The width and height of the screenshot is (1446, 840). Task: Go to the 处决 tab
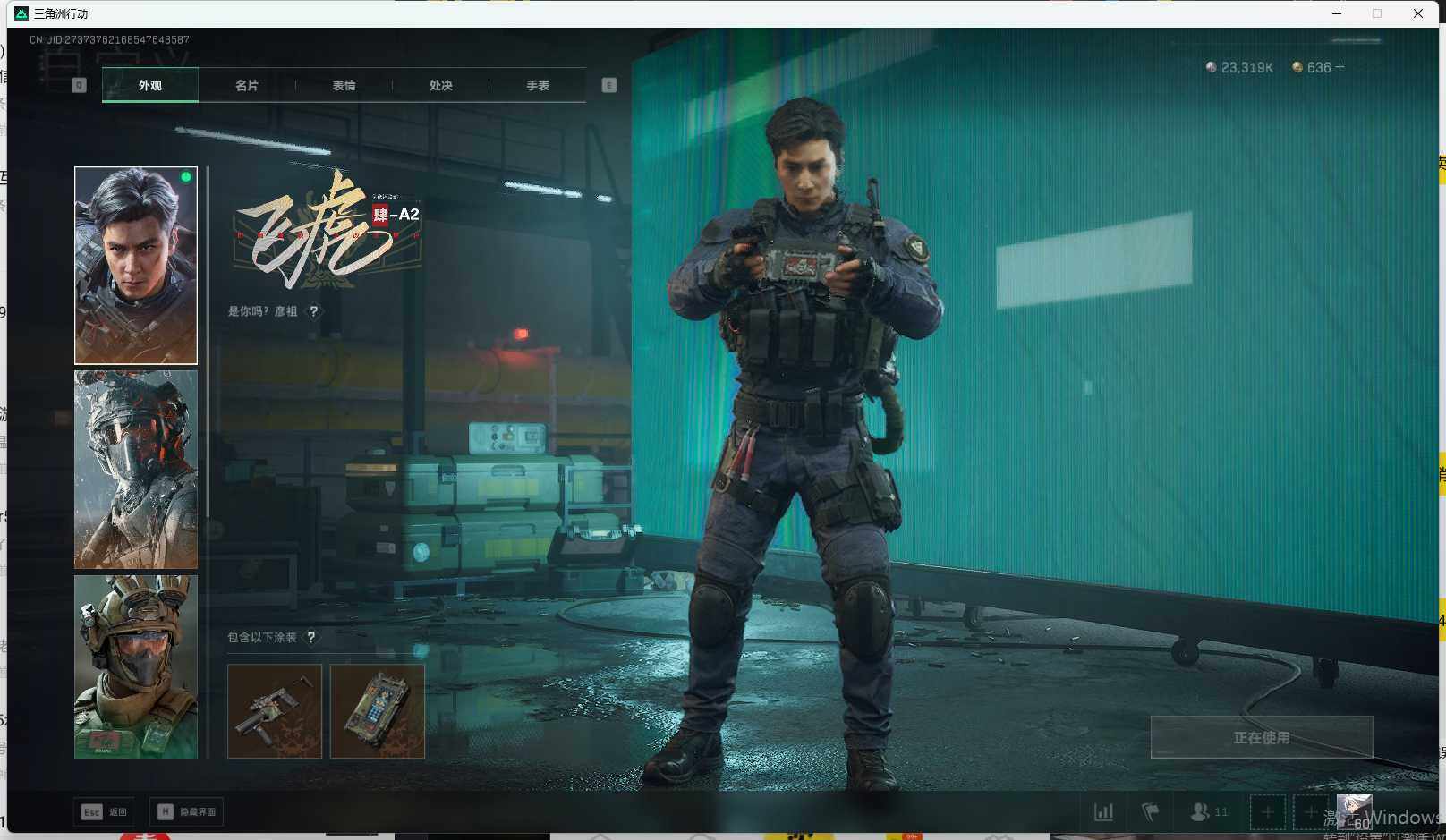coord(440,86)
